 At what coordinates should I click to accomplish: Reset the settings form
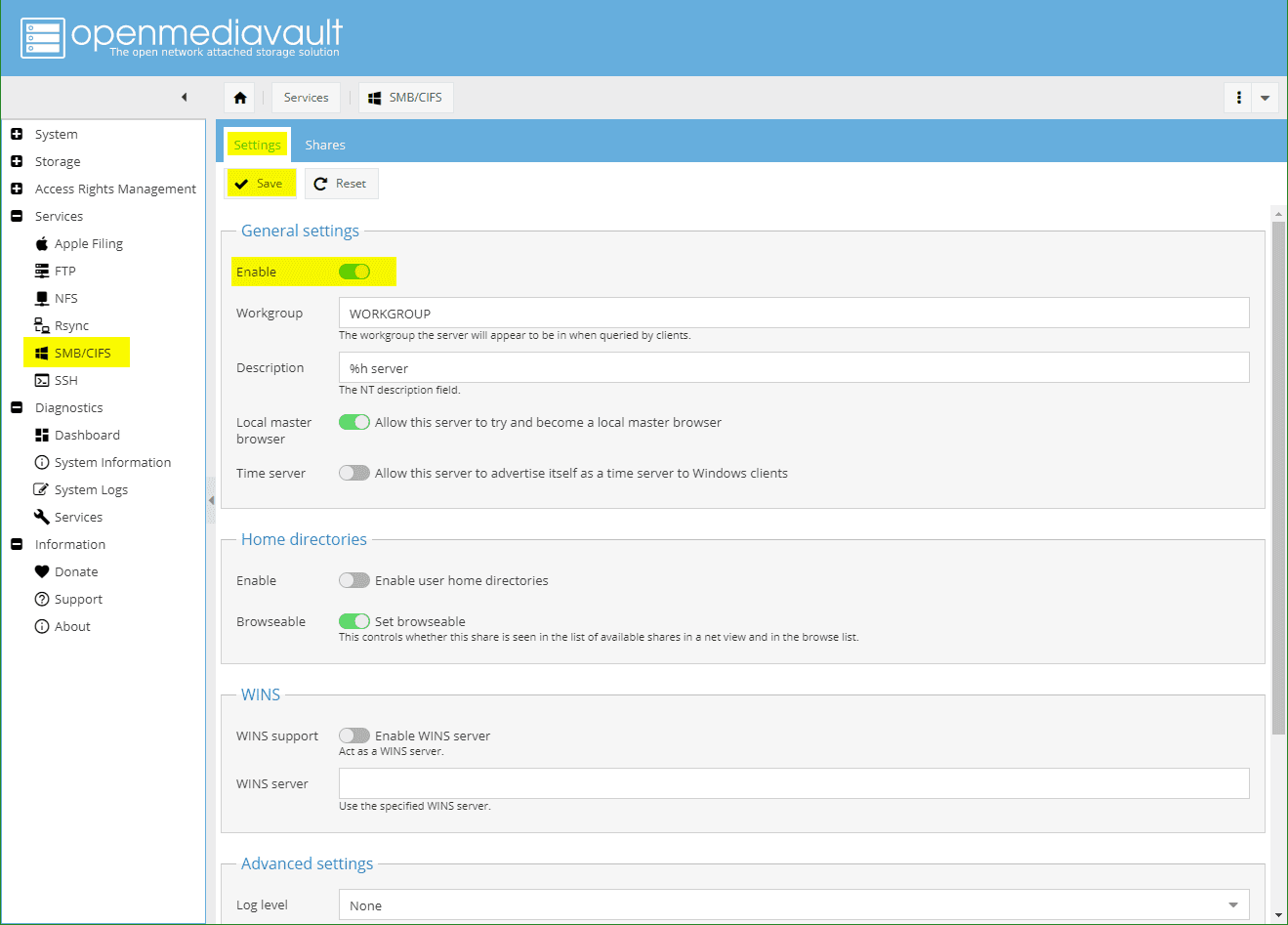[x=341, y=184]
